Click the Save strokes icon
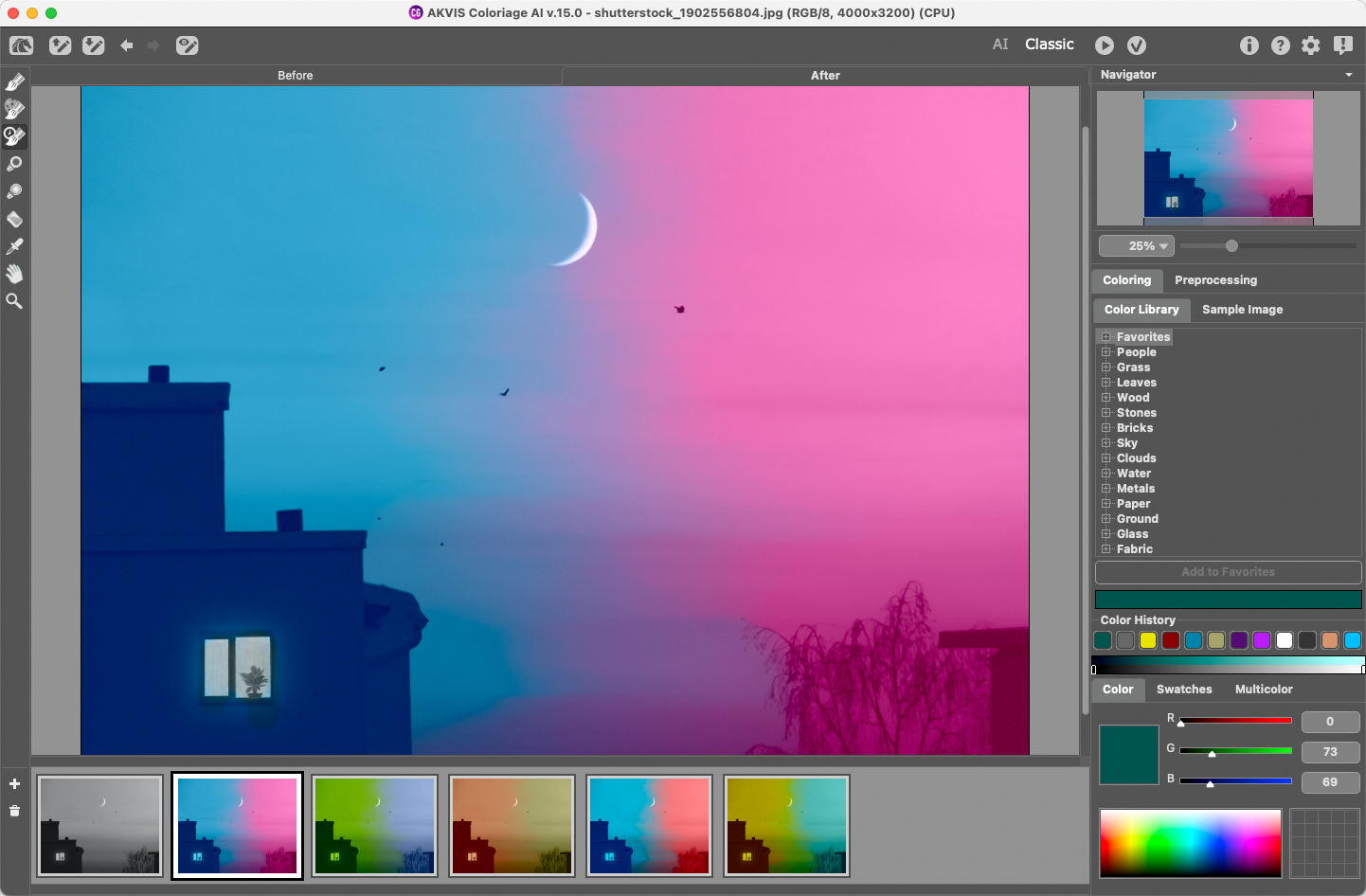This screenshot has width=1366, height=896. (94, 45)
